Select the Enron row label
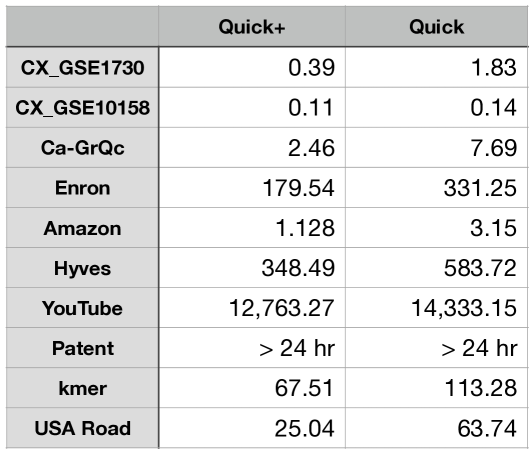 click(82, 188)
